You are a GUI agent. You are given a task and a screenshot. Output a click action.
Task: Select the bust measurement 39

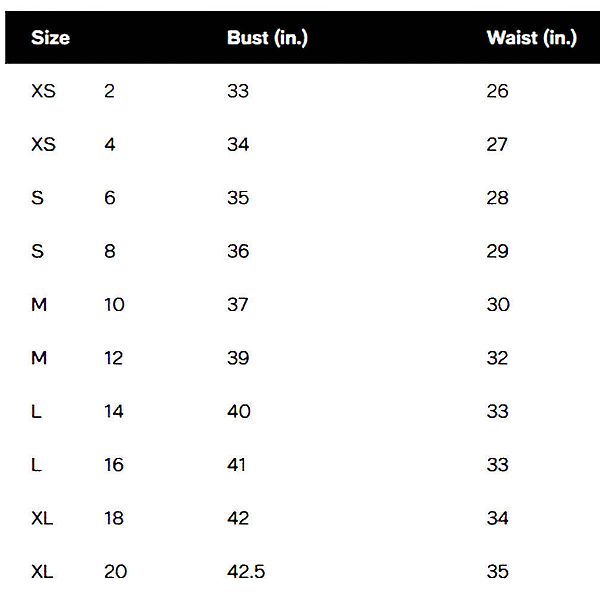tap(238, 358)
